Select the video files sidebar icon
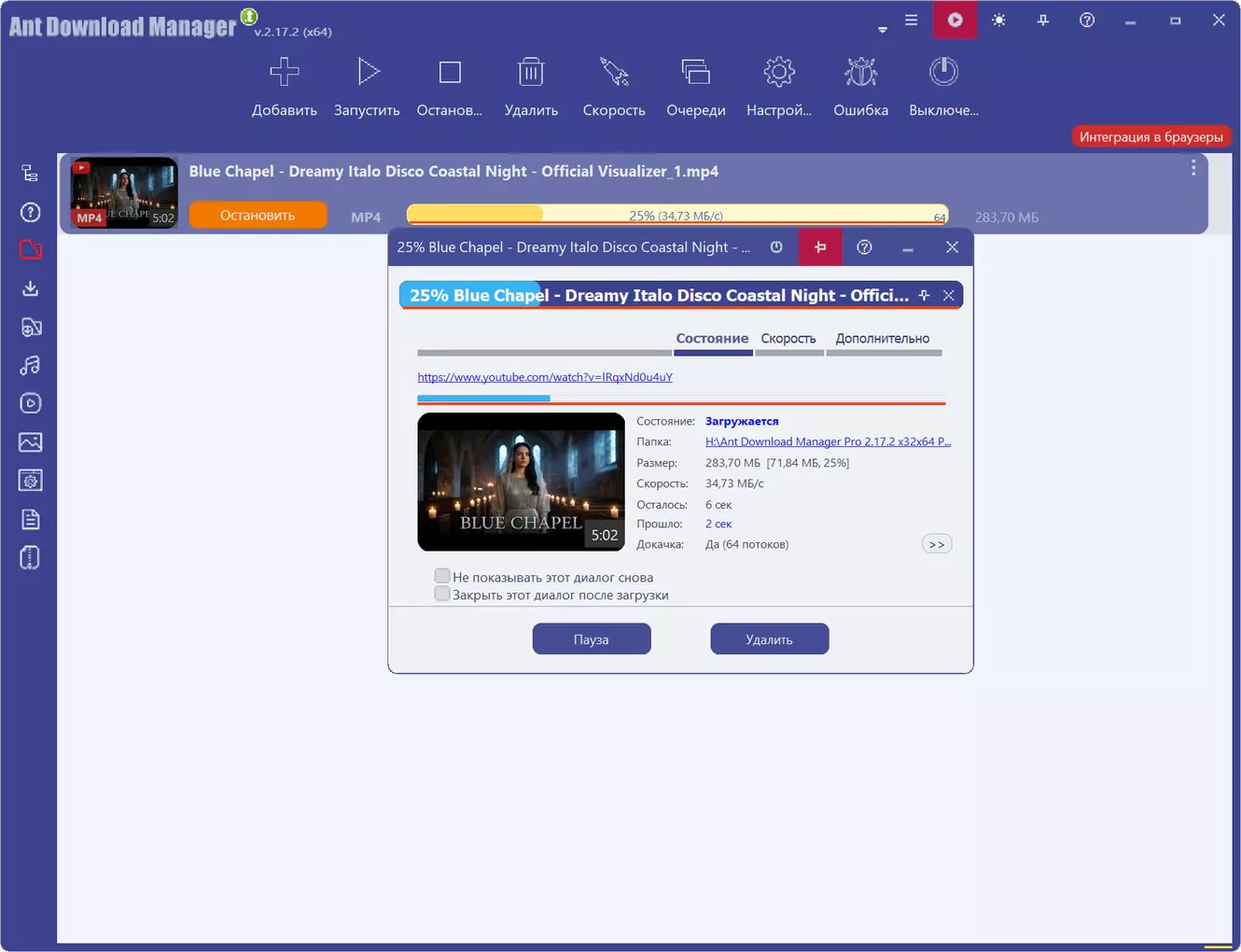Screen dimensions: 1241x952 click(x=30, y=327)
